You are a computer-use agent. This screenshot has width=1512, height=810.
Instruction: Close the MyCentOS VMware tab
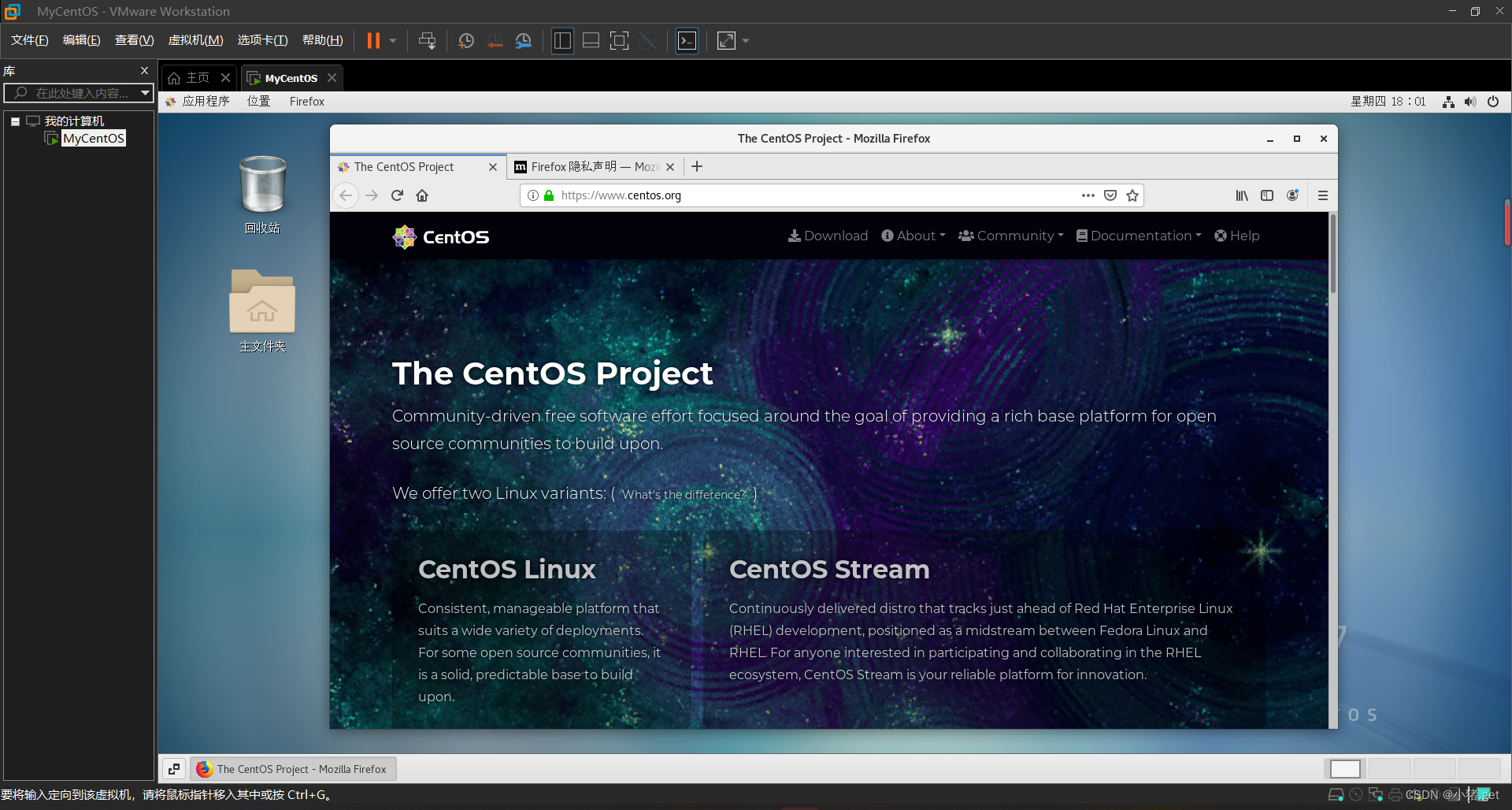pyautogui.click(x=332, y=77)
